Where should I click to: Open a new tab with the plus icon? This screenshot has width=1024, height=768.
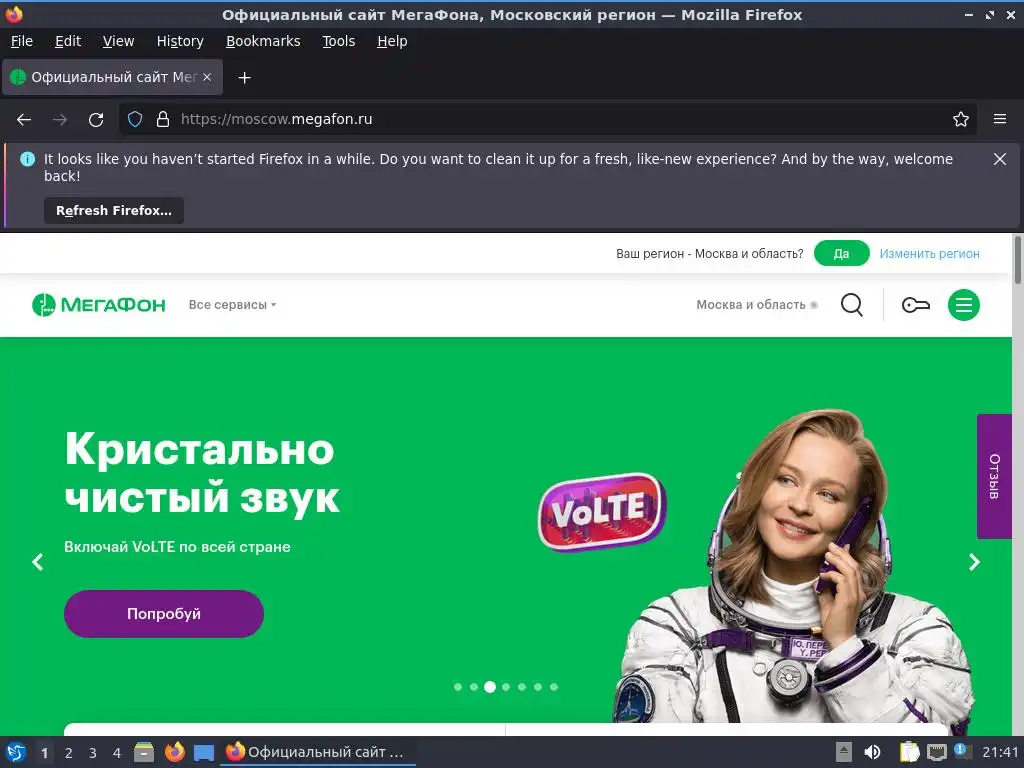pyautogui.click(x=244, y=78)
